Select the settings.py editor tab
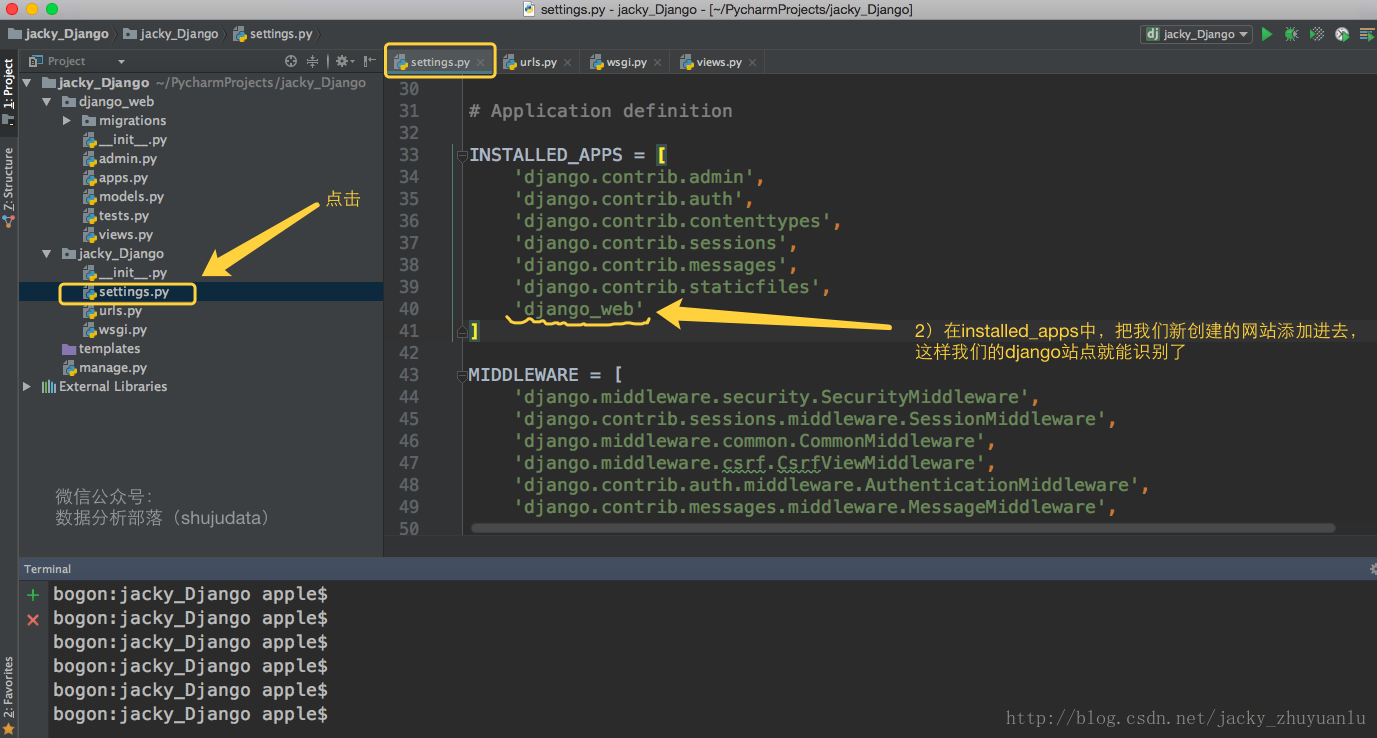The height and width of the screenshot is (738, 1377). [x=441, y=62]
